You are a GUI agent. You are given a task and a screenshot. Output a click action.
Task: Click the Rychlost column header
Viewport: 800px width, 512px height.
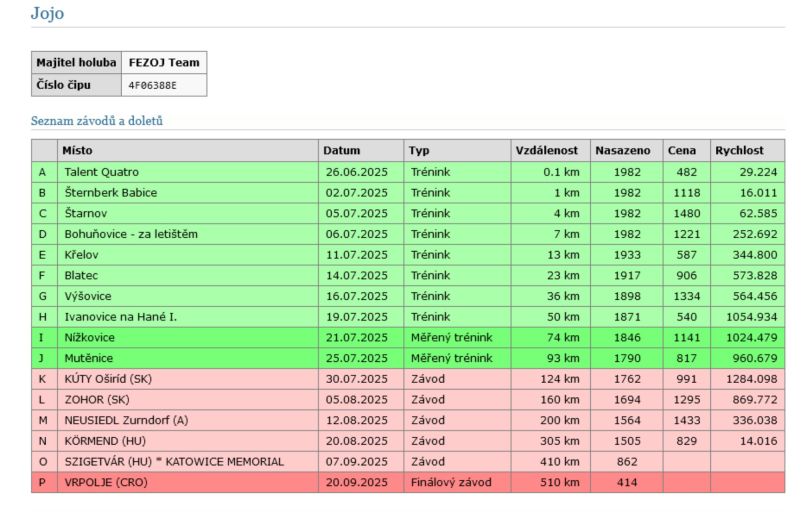click(739, 150)
